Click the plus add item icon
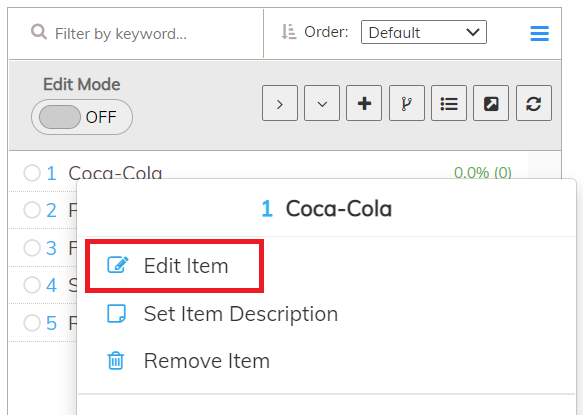583x415 pixels. click(364, 103)
